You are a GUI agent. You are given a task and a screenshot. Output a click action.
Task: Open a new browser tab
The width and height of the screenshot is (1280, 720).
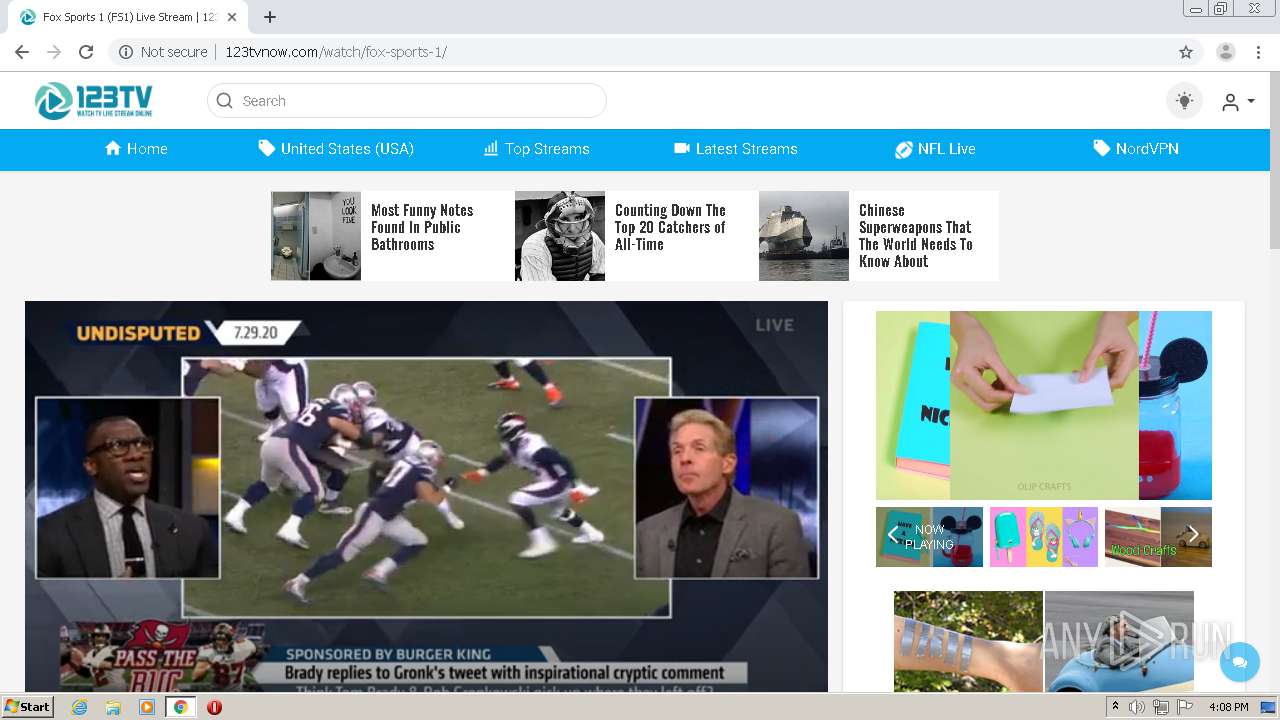click(270, 17)
